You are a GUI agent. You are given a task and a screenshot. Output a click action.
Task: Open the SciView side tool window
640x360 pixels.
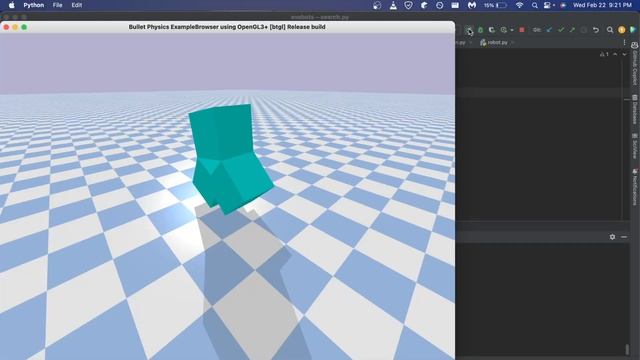click(x=635, y=146)
